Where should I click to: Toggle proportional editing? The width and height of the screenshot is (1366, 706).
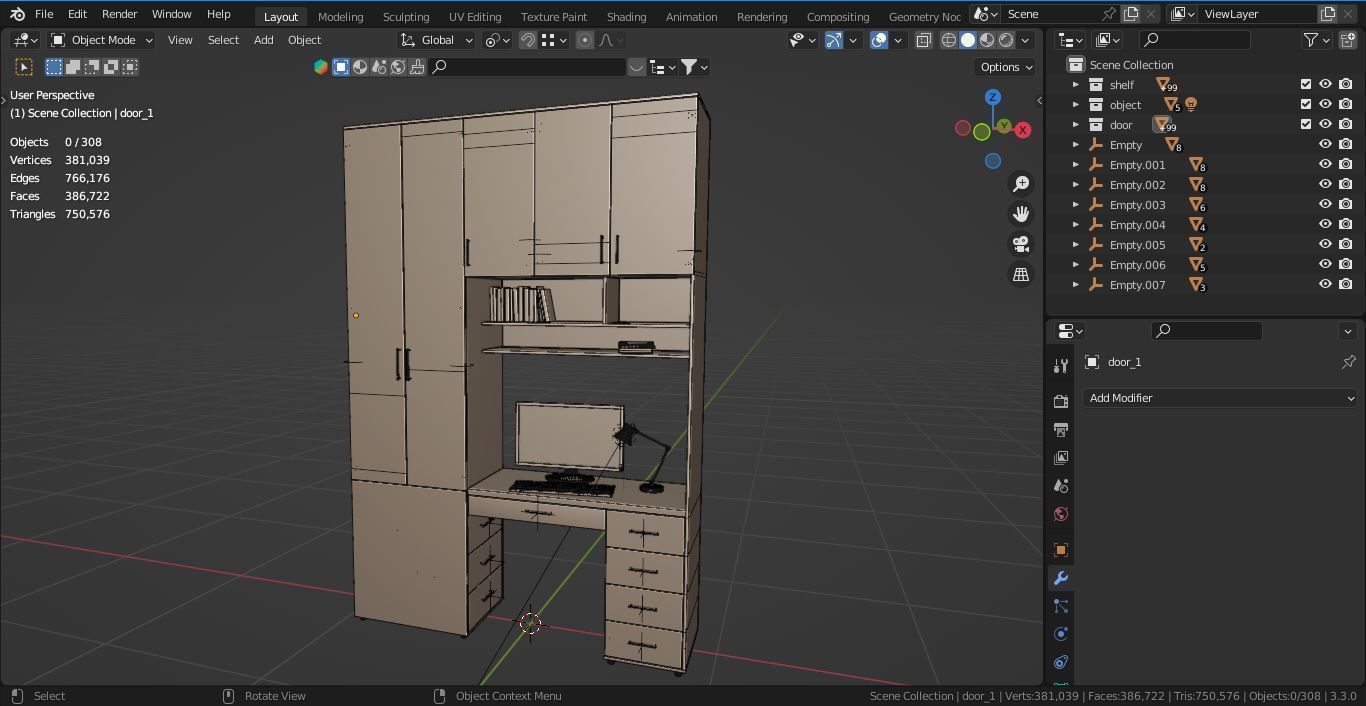(585, 40)
